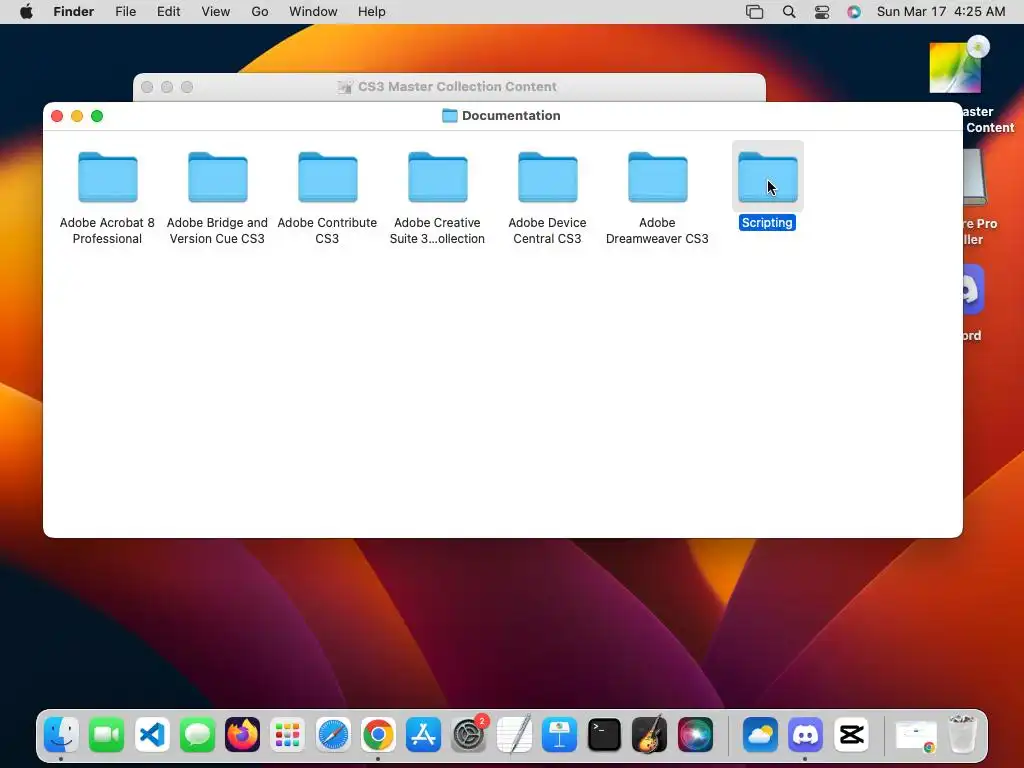The width and height of the screenshot is (1024, 768).
Task: Open Visual Studio Code from the Dock
Action: pos(152,735)
